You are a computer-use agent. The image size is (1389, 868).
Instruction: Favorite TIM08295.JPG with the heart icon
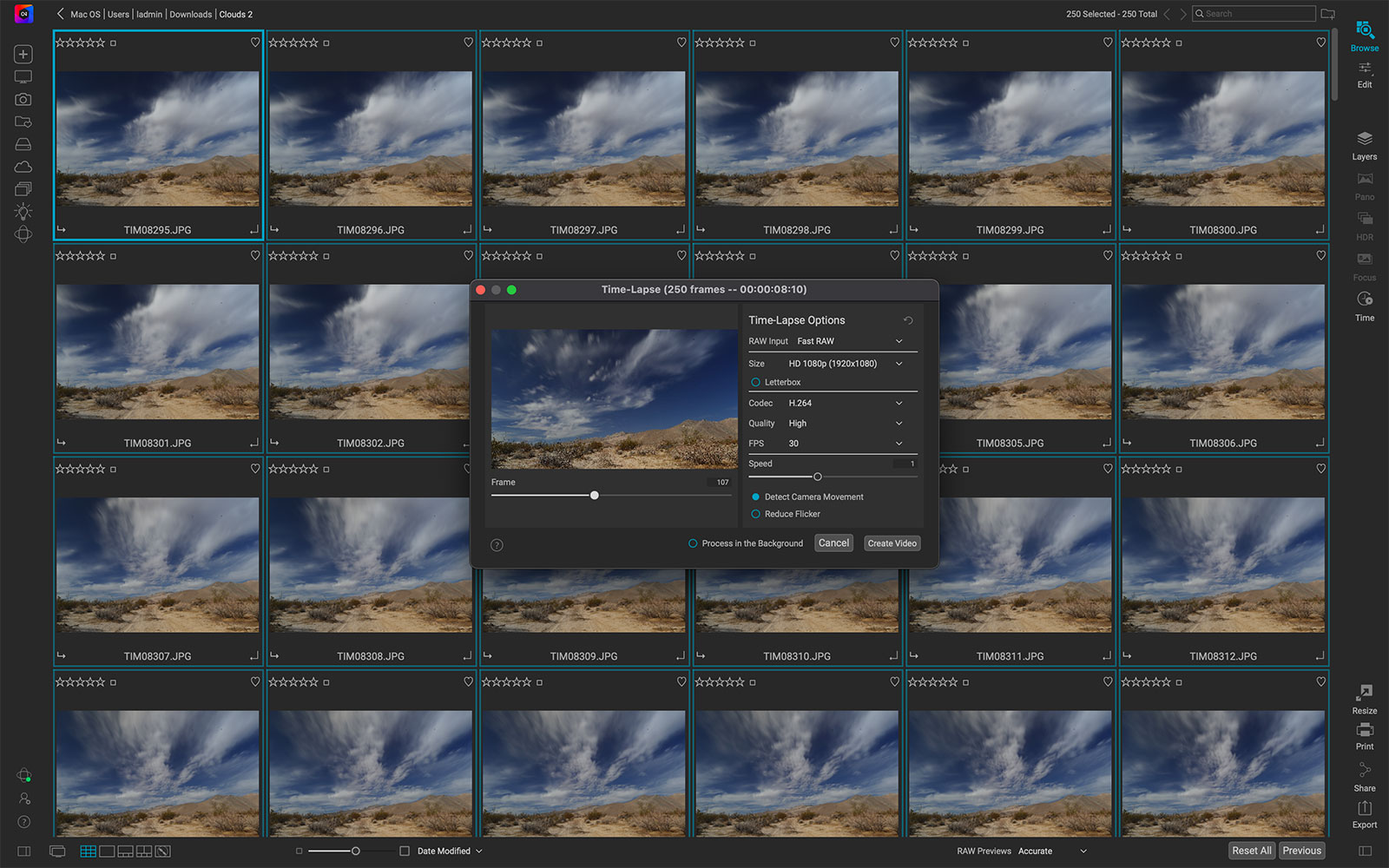tap(255, 43)
